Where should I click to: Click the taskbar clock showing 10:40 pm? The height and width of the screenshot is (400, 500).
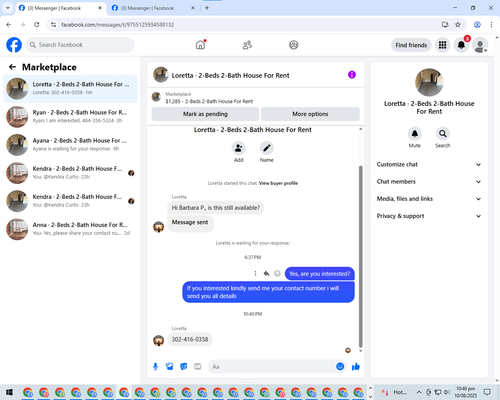[x=466, y=392]
